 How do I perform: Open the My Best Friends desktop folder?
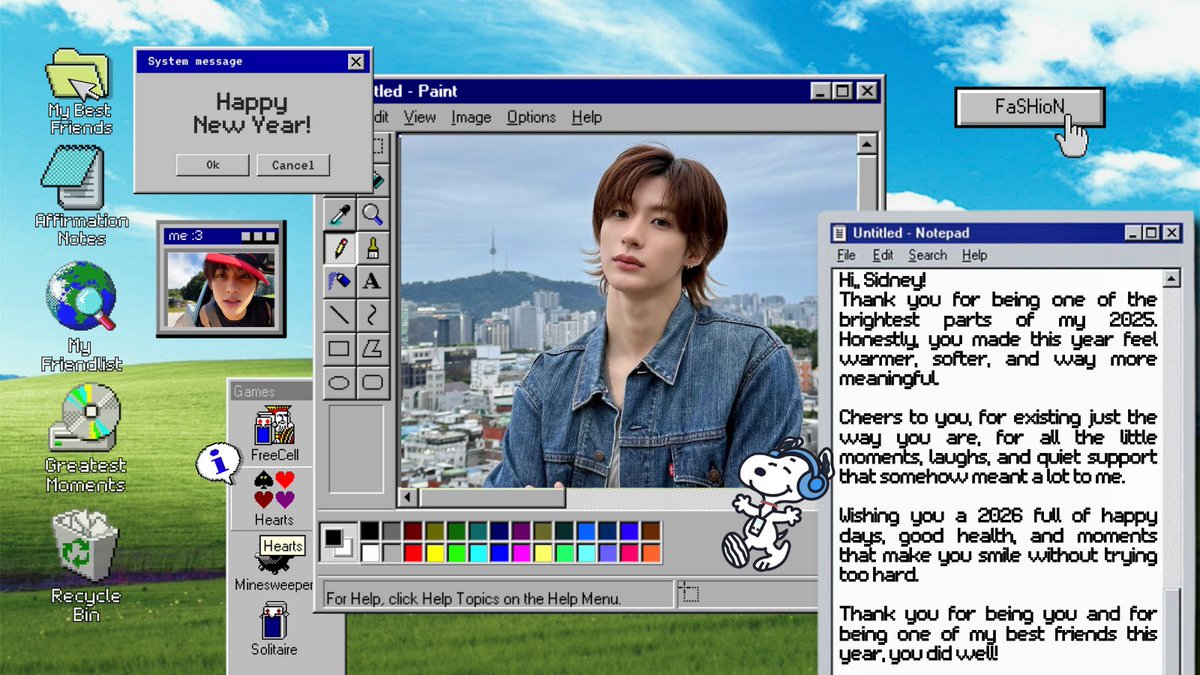pyautogui.click(x=80, y=91)
